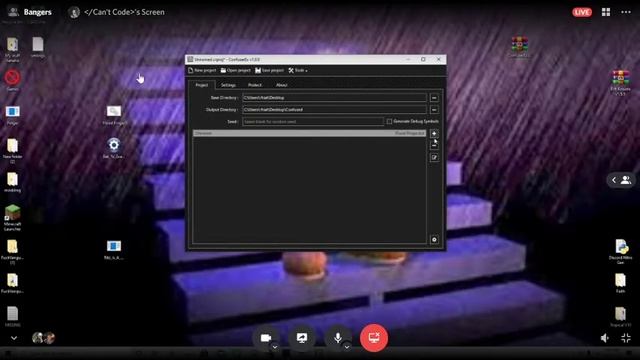Show the members list panel arrow

click(x=621, y=180)
